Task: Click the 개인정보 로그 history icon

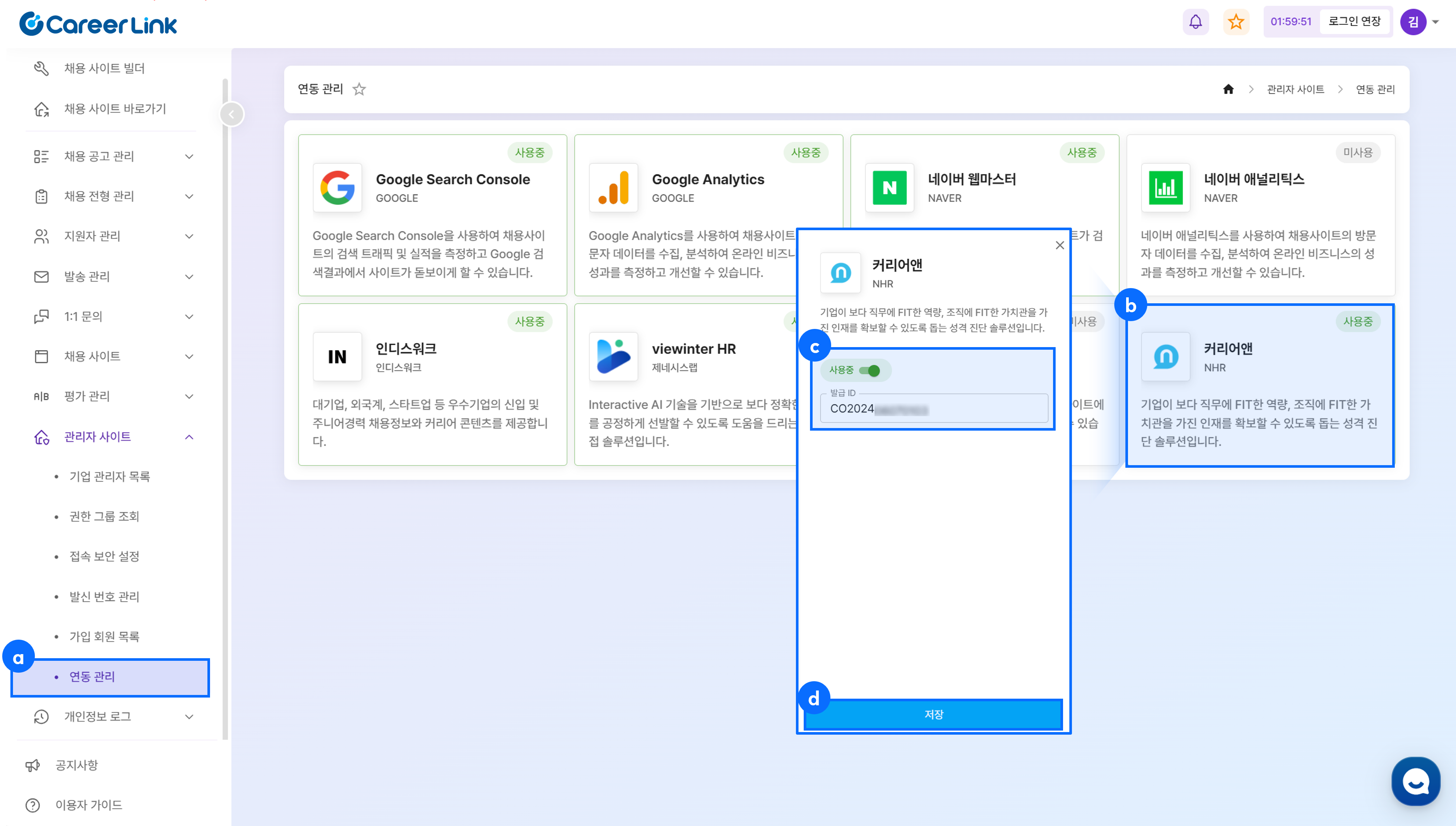Action: [42, 716]
